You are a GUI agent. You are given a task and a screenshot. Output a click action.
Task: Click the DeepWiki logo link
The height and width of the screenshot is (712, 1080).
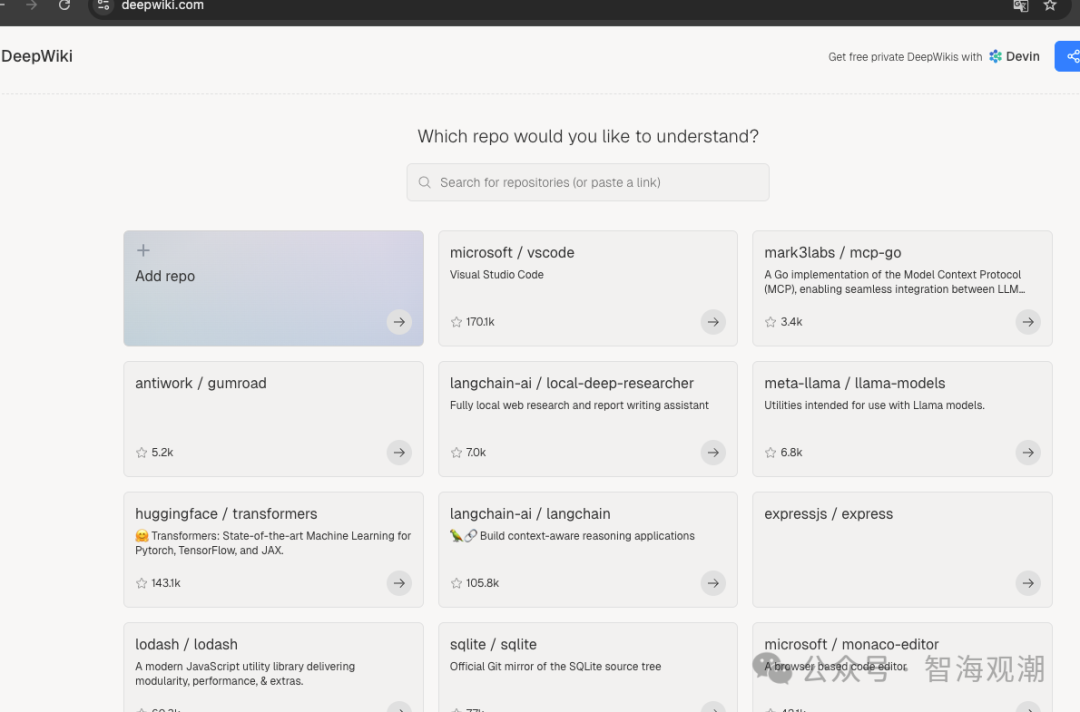(37, 56)
